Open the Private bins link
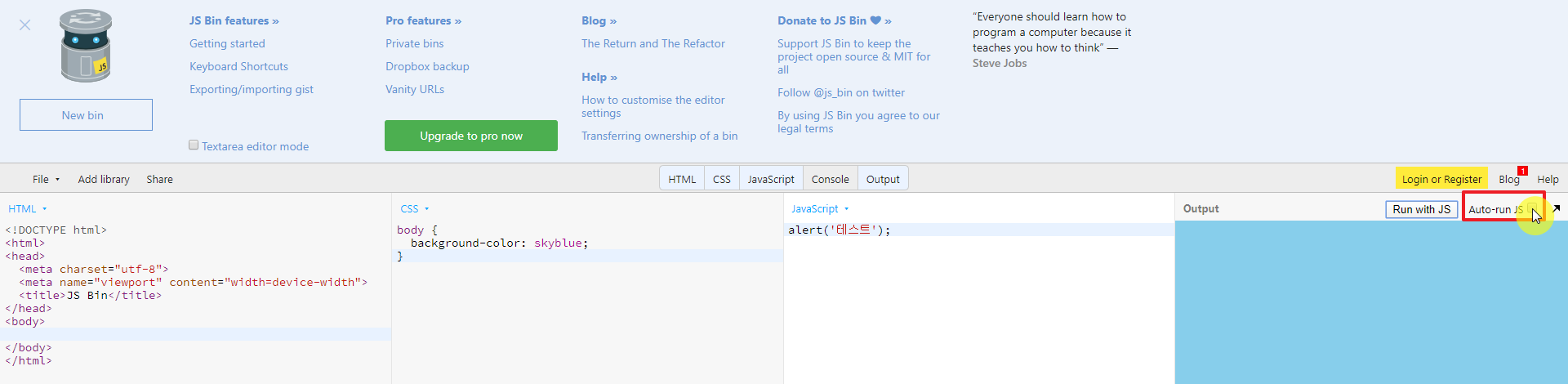 pyautogui.click(x=415, y=43)
